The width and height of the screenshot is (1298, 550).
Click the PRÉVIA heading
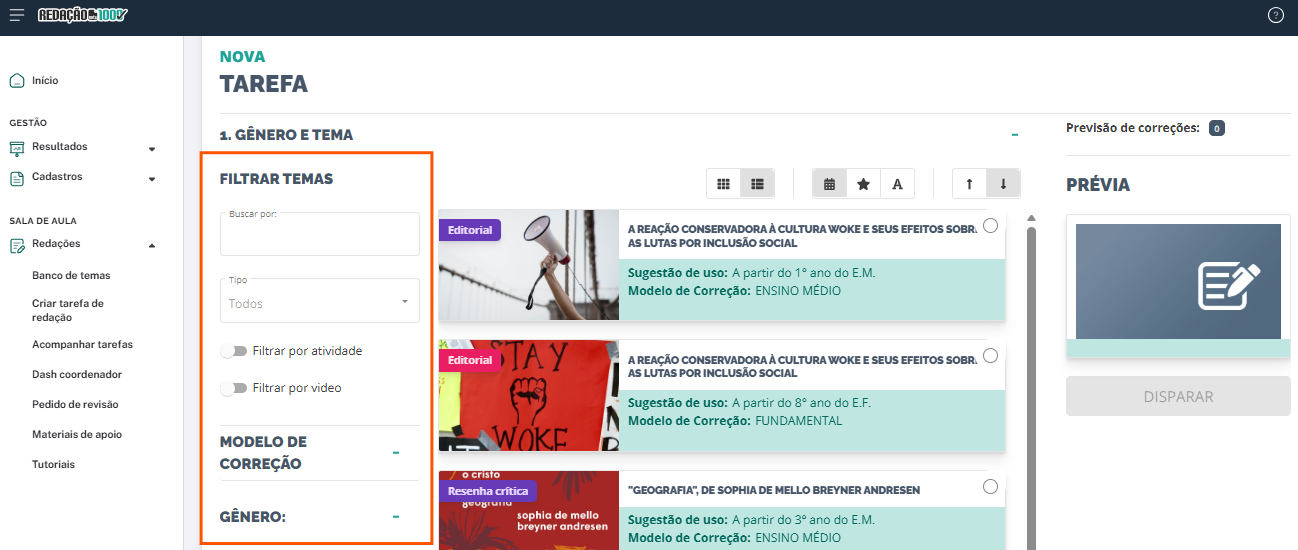tap(1098, 185)
